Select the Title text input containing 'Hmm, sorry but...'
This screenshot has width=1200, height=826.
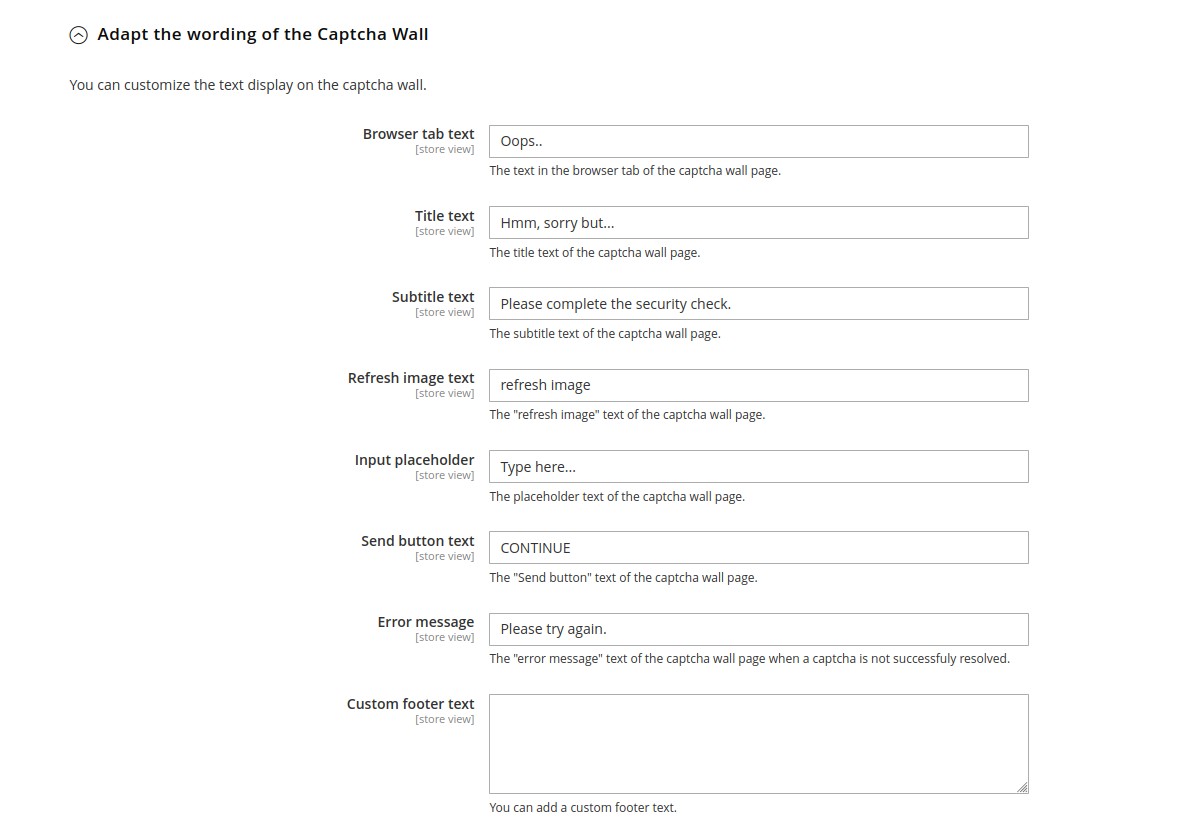click(x=757, y=222)
